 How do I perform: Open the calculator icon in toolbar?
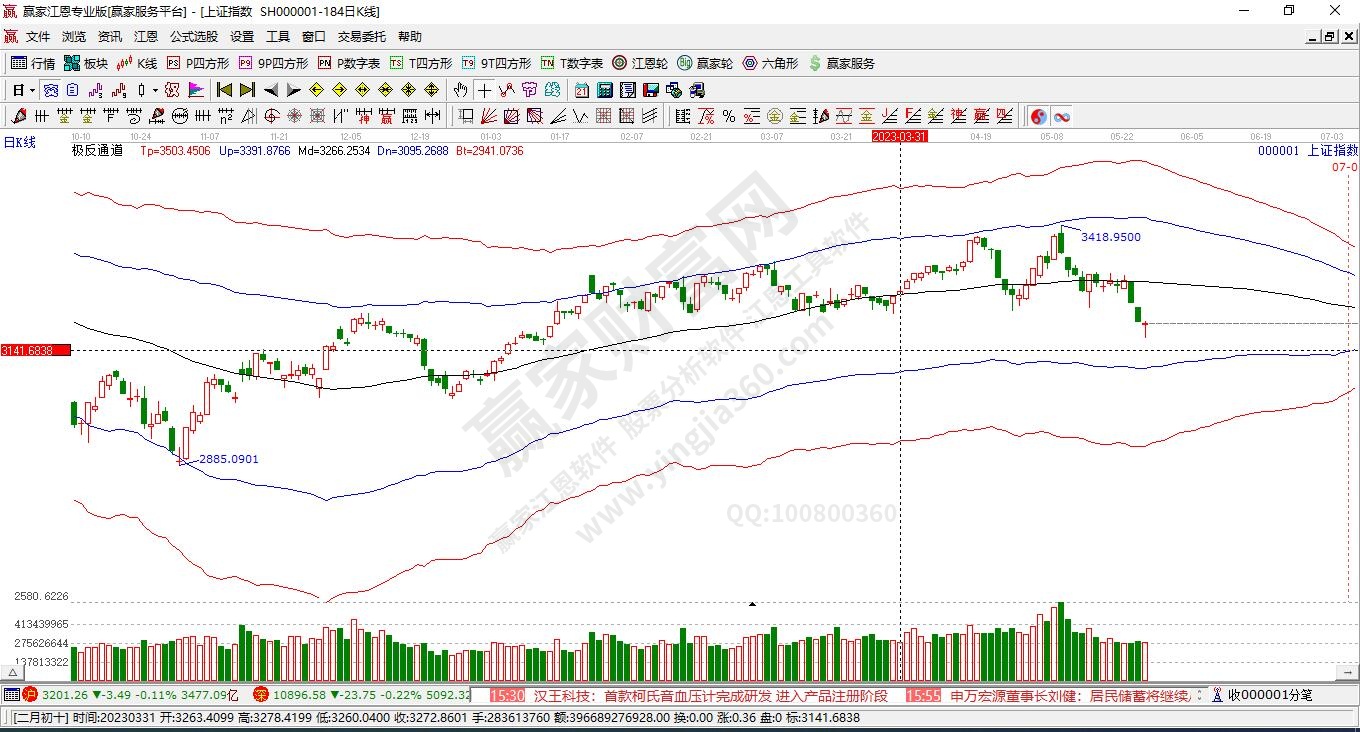tap(604, 90)
